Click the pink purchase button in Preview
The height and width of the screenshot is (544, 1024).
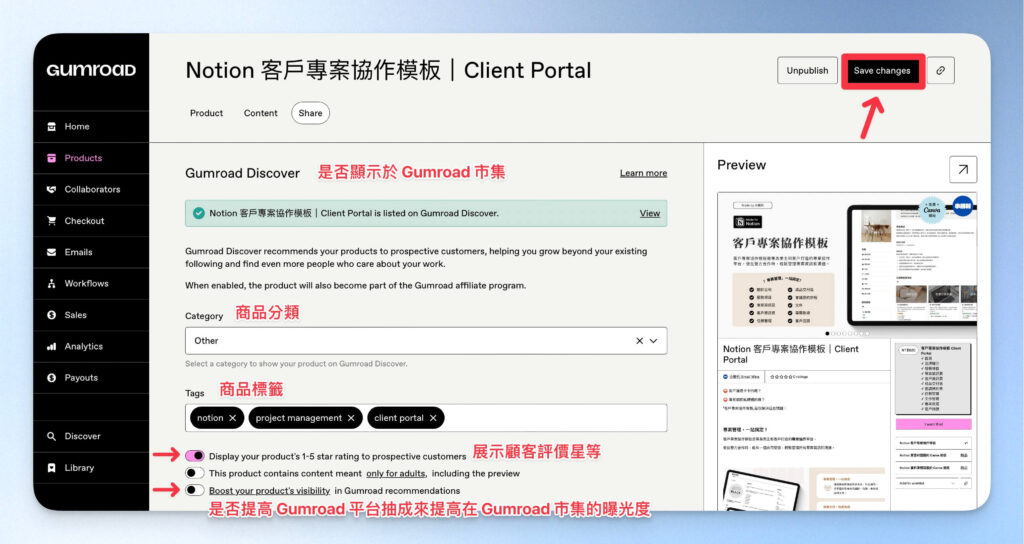click(933, 424)
